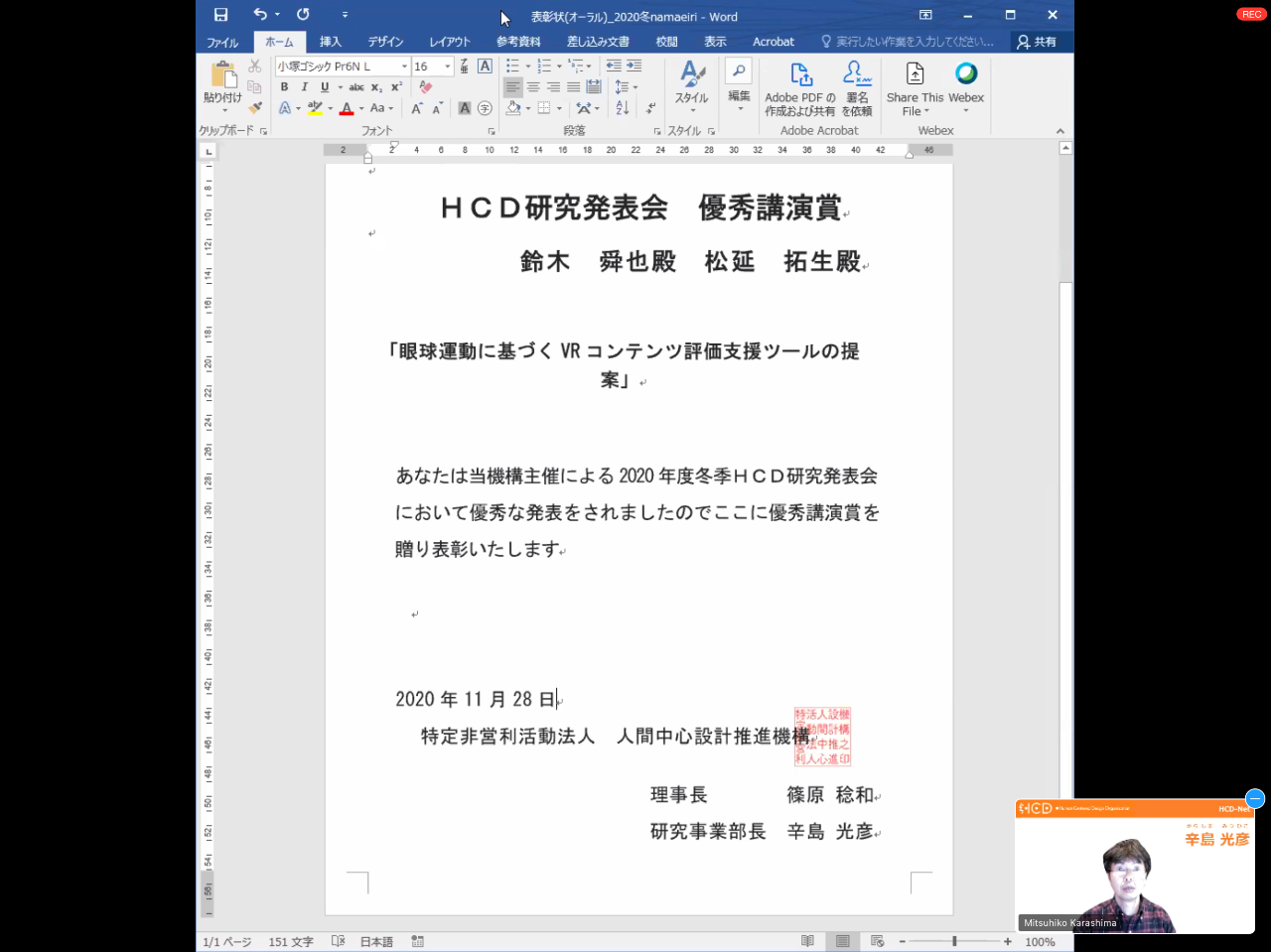
Task: Click the language 日本語 in status bar
Action: point(376,941)
